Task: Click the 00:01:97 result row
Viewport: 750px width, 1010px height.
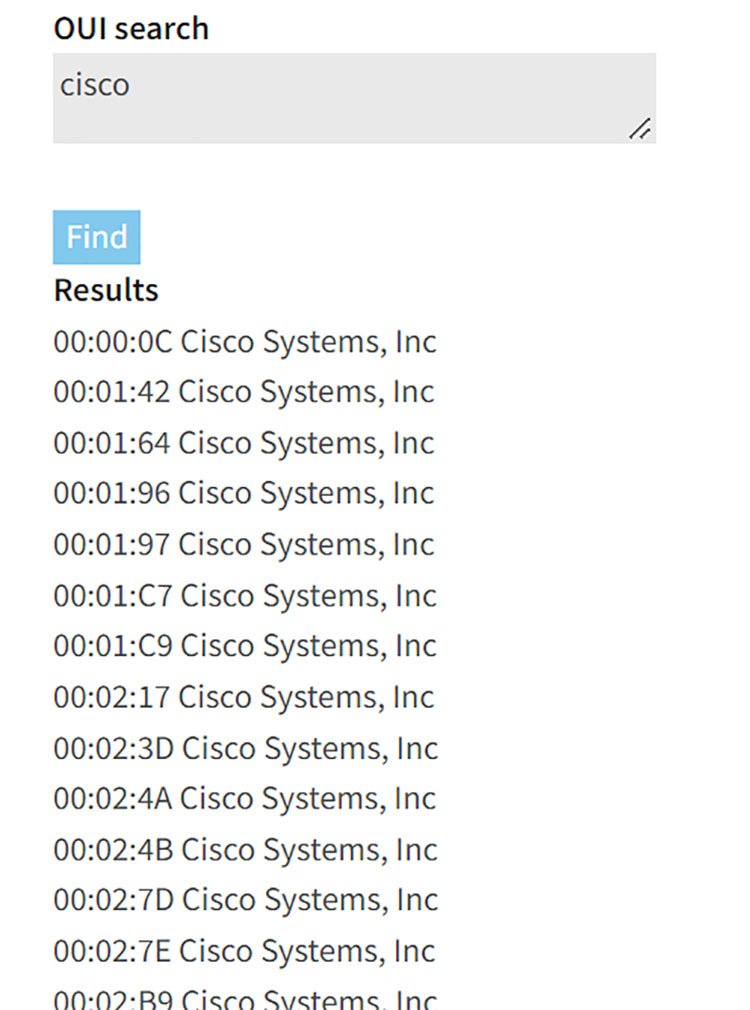Action: pyautogui.click(x=244, y=544)
